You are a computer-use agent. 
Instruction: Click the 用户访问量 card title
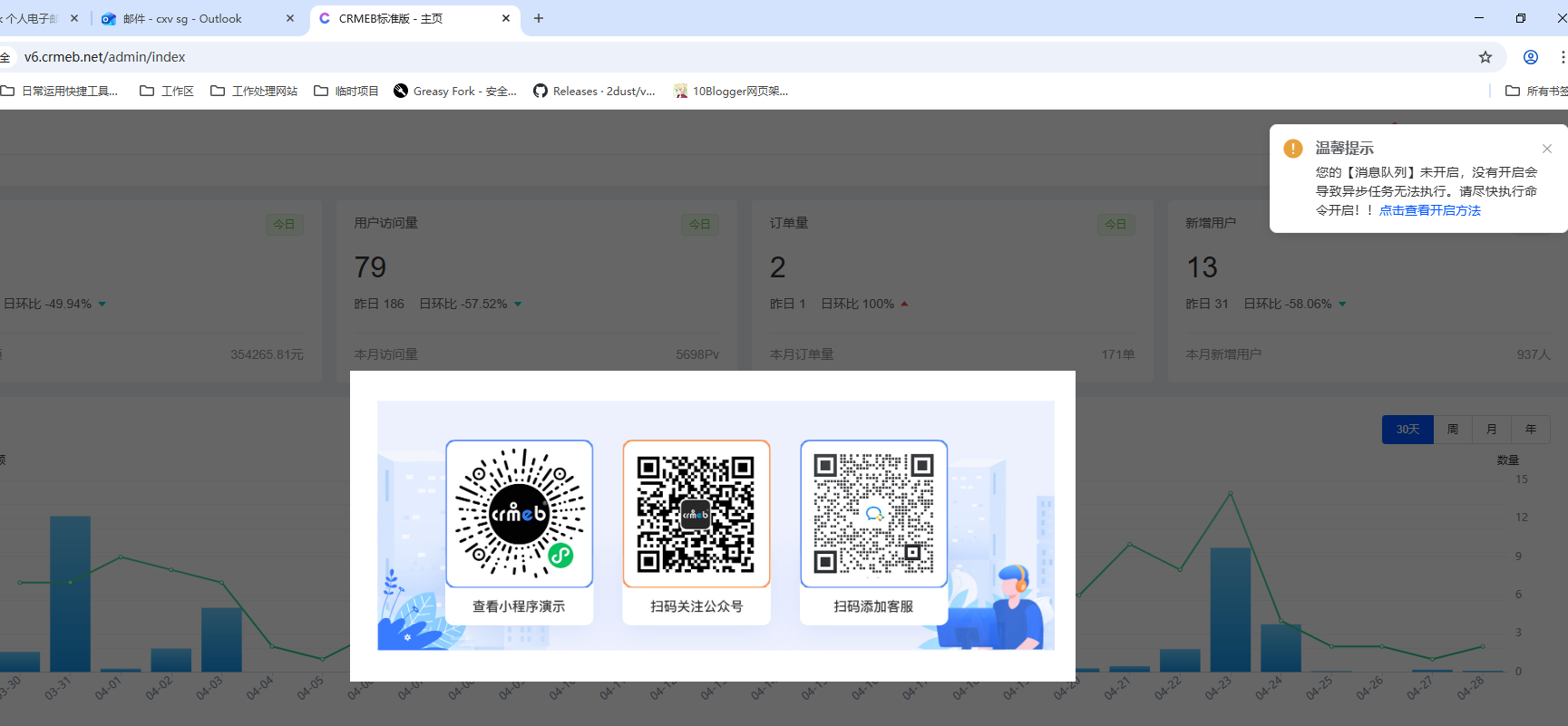click(386, 223)
